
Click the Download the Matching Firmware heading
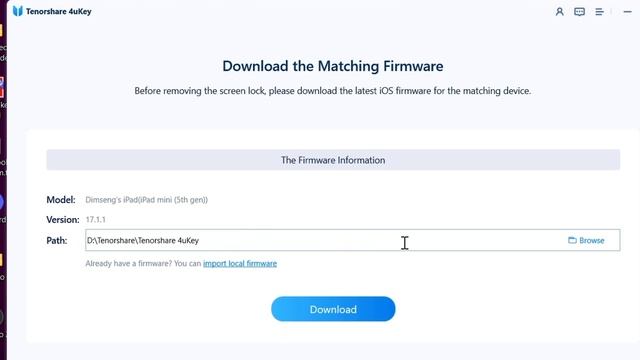333,66
